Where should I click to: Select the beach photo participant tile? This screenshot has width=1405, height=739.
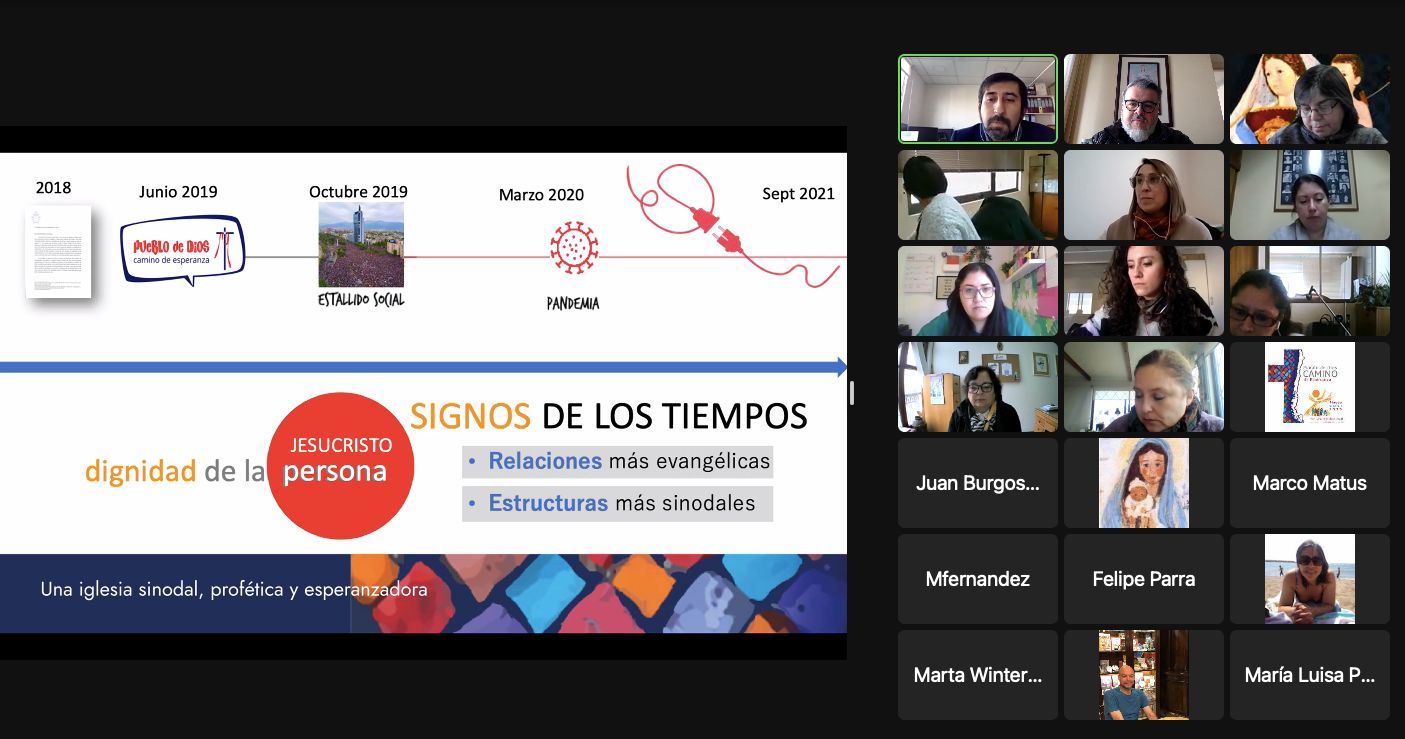[x=1309, y=579]
